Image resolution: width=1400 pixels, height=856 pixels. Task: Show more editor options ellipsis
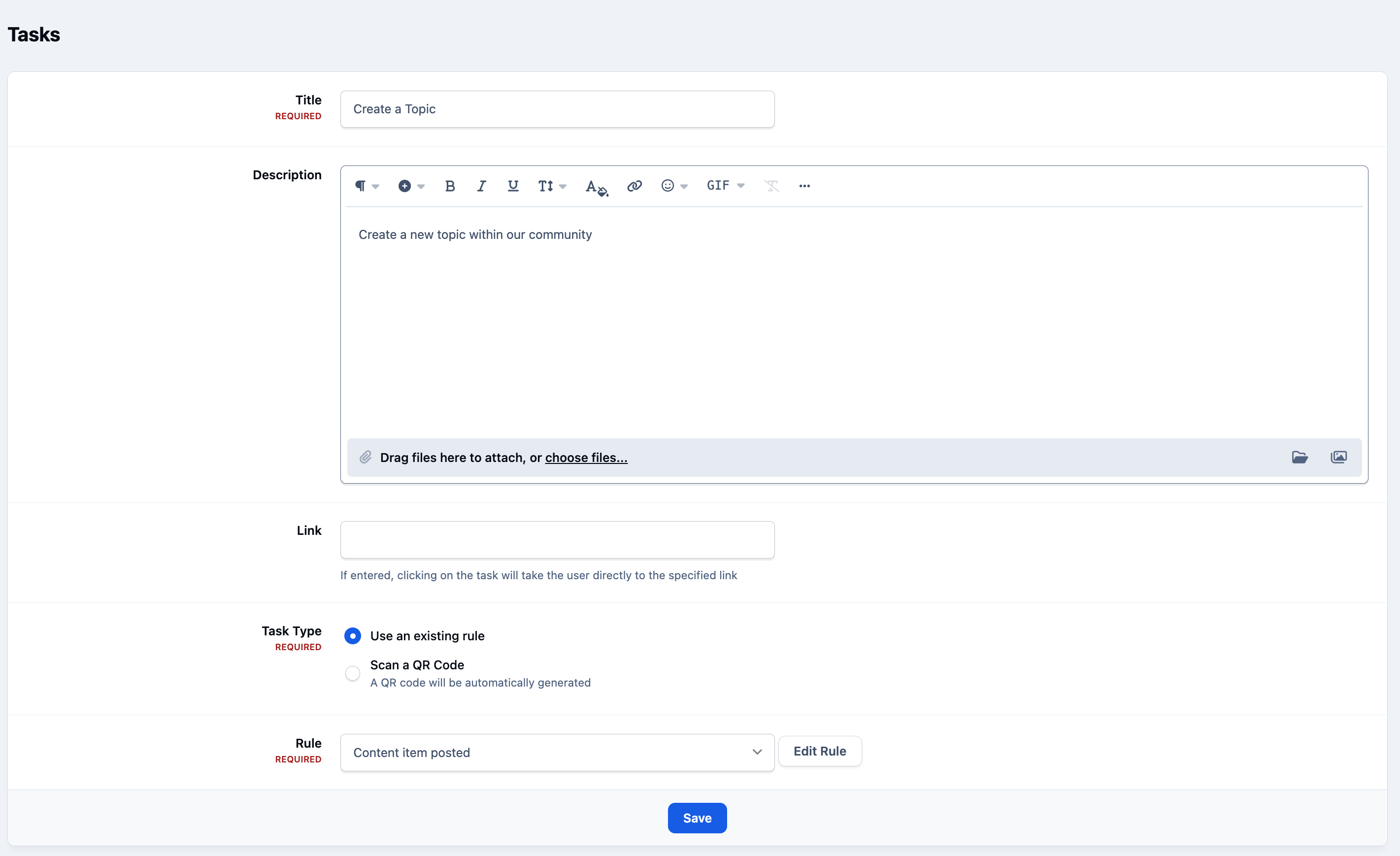(x=804, y=186)
